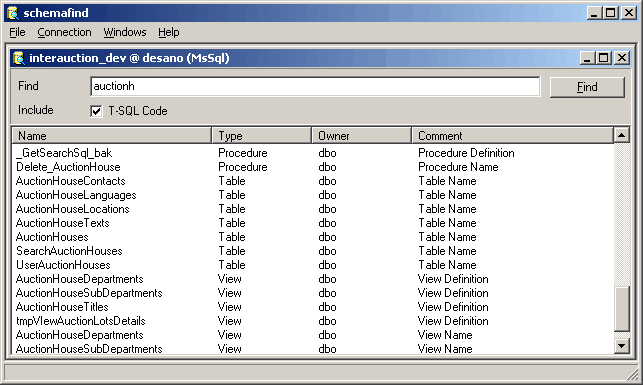The height and width of the screenshot is (385, 643).
Task: Close the interauction_dev child window
Action: 622,58
